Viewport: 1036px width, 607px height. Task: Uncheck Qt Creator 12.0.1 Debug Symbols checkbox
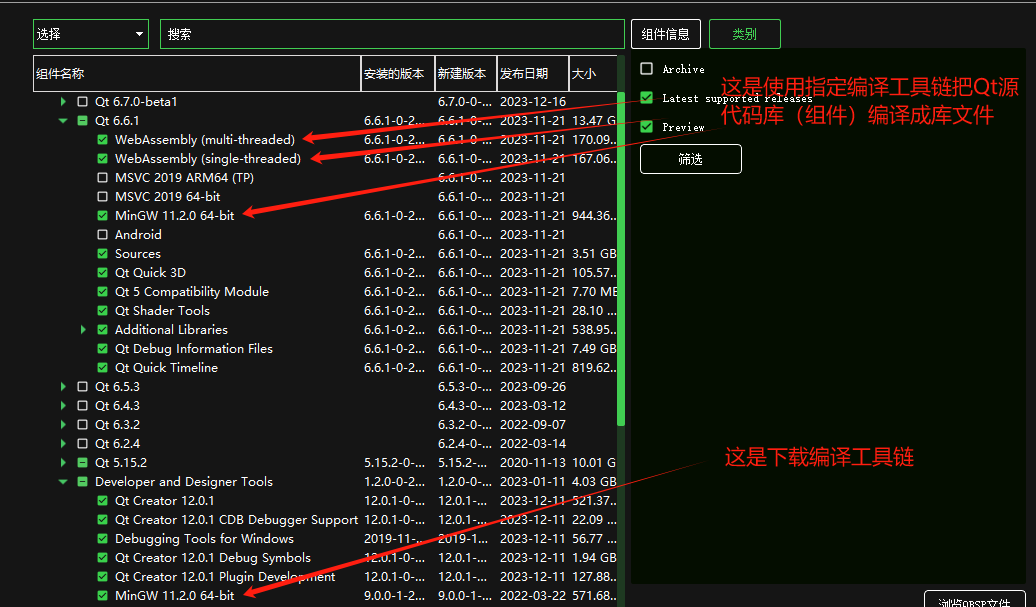point(102,557)
